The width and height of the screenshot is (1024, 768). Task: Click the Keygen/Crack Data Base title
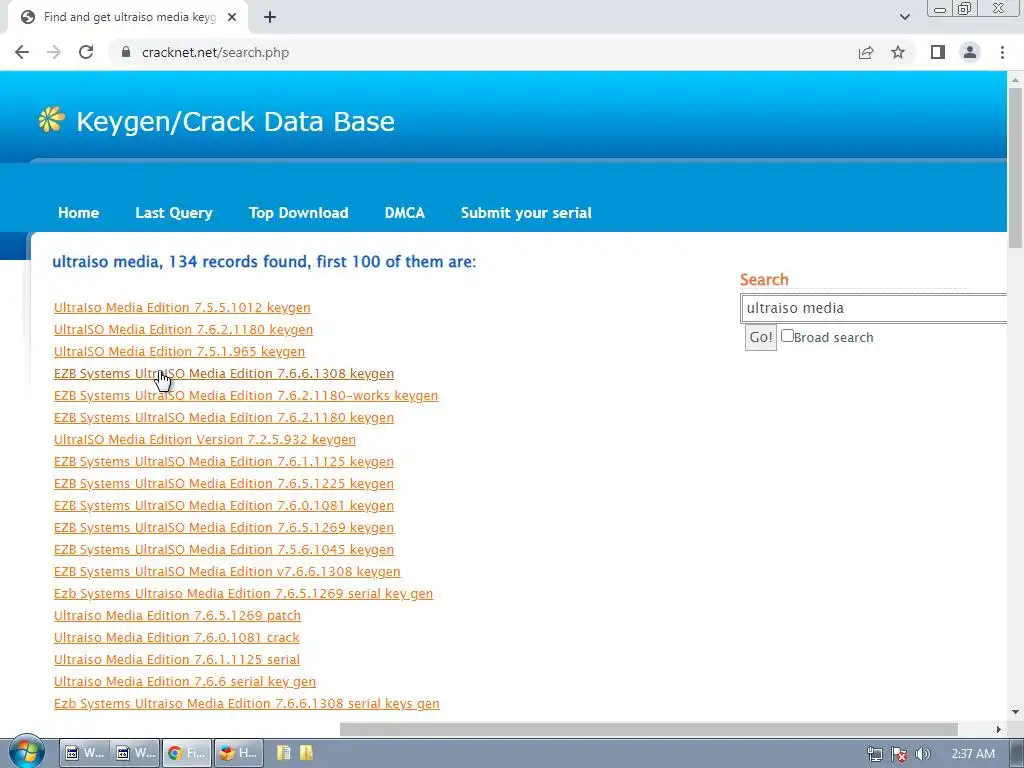point(236,121)
